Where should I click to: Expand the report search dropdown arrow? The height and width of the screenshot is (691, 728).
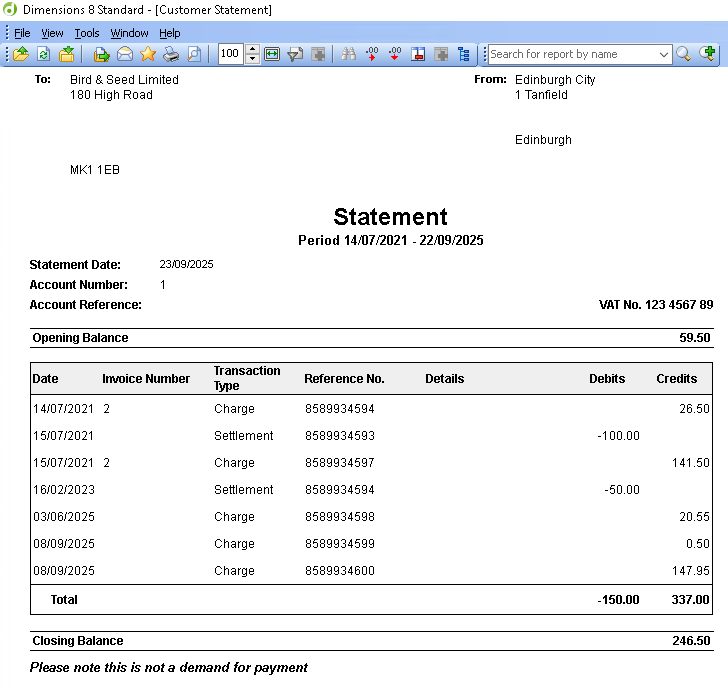point(665,54)
